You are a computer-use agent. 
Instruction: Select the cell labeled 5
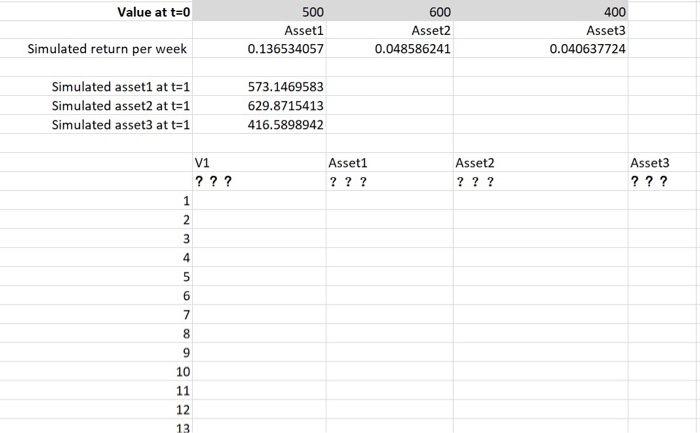96,276
